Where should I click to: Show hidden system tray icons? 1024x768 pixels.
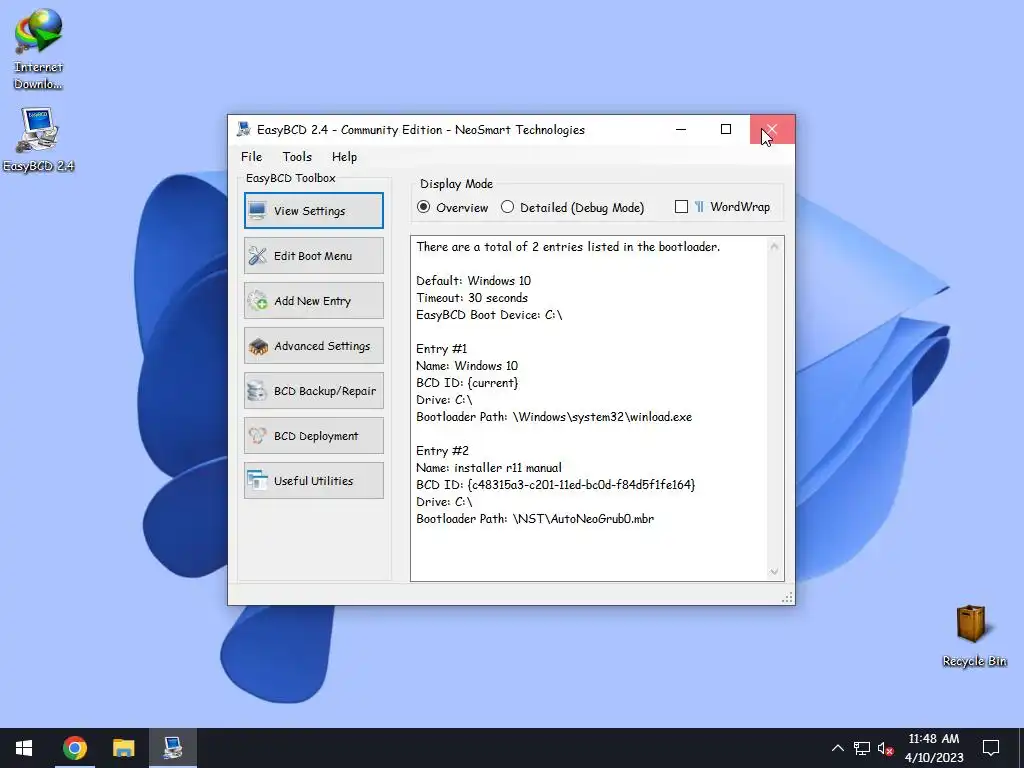click(x=837, y=748)
